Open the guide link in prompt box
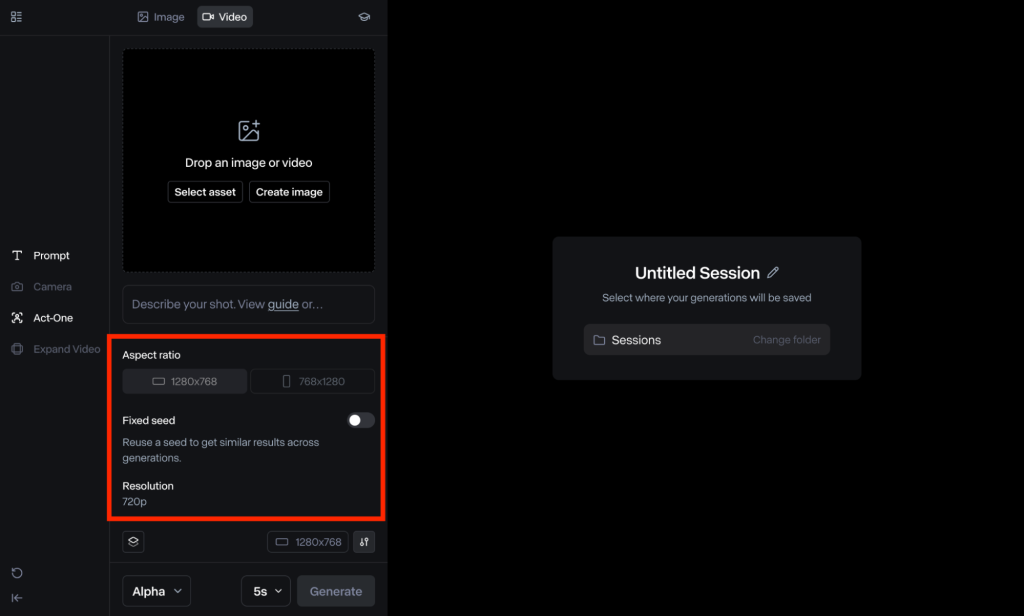This screenshot has width=1024, height=616. coord(283,304)
